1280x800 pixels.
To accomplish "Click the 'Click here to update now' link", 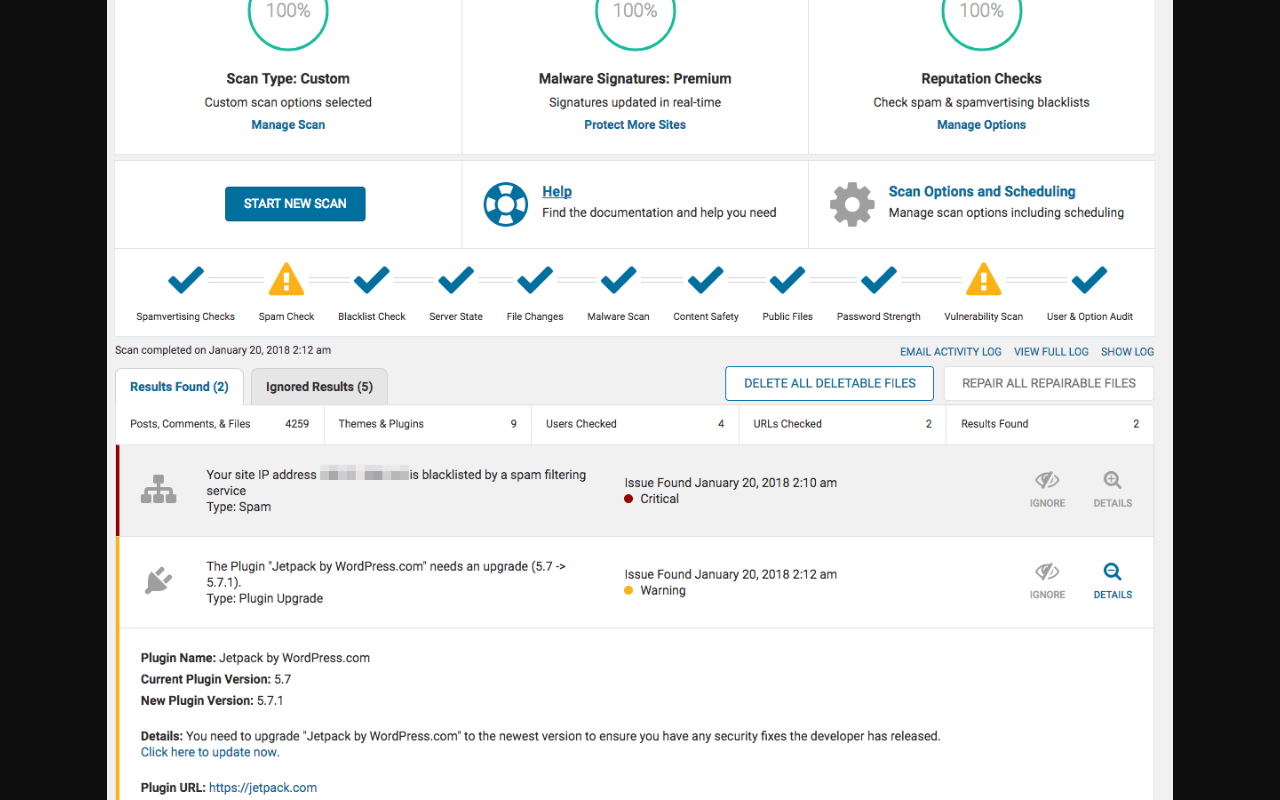I will (x=210, y=752).
